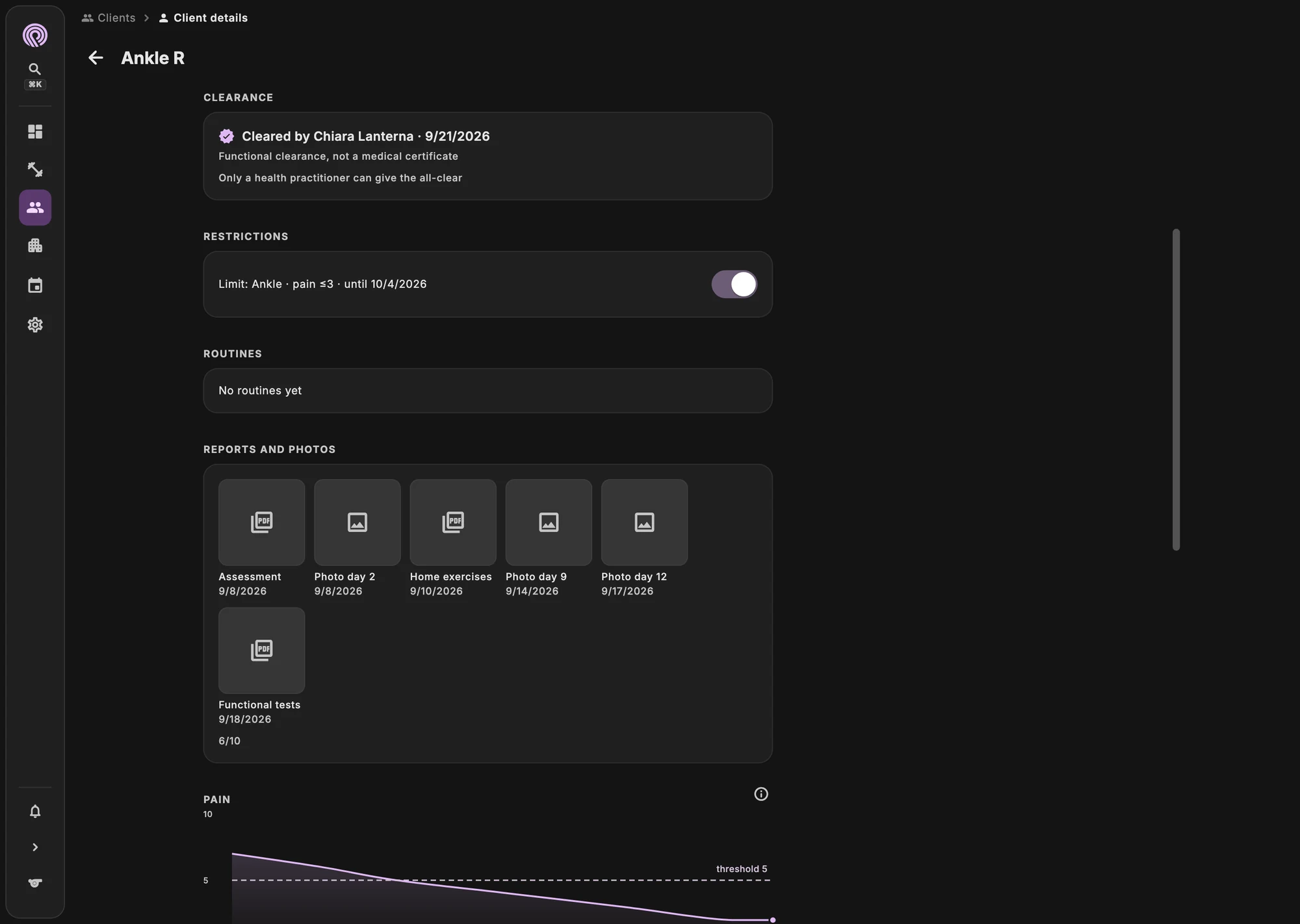Toggle the Ankle pain limit restriction switch
Image resolution: width=1300 pixels, height=924 pixels.
point(734,284)
